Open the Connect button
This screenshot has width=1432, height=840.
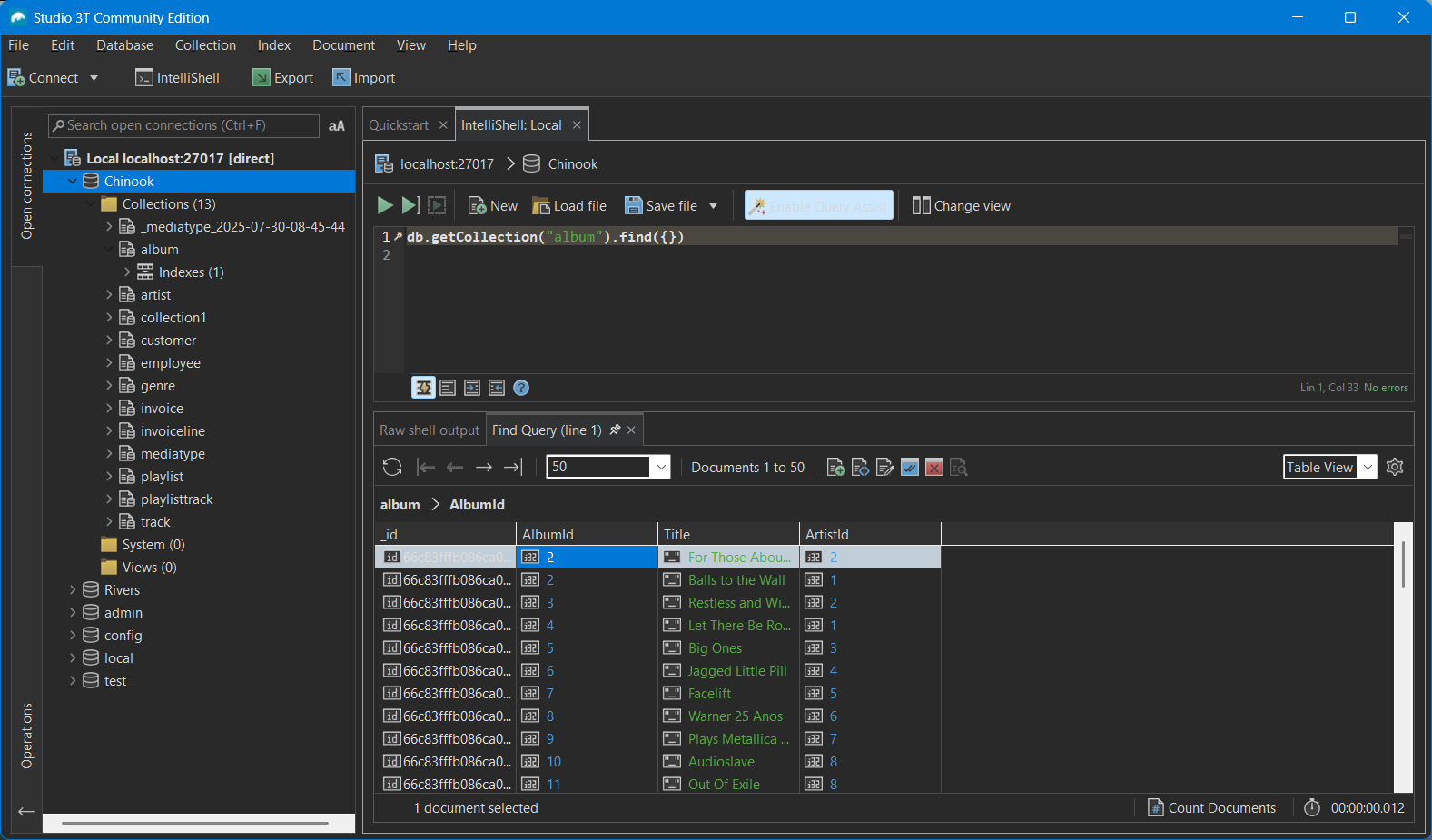43,78
